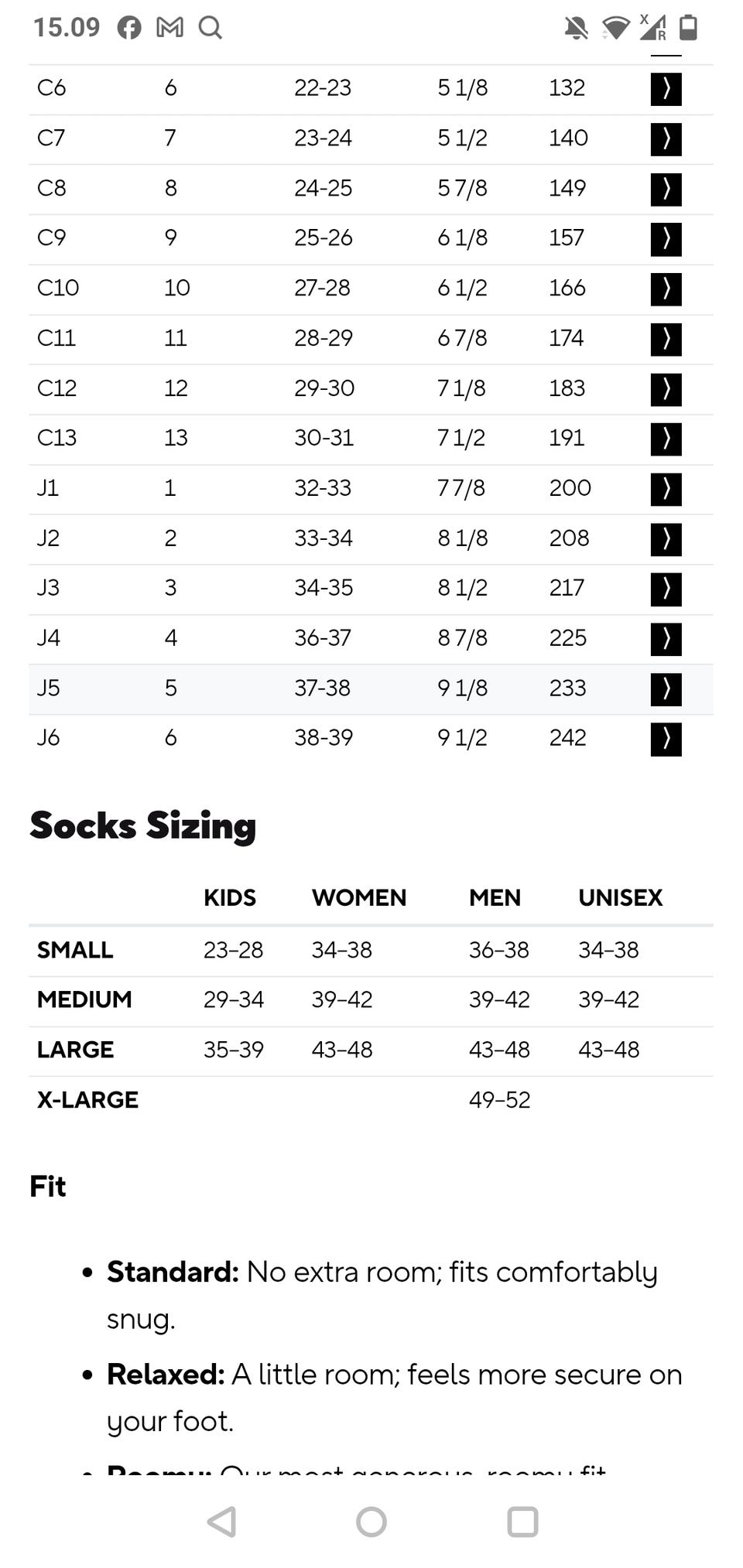Tap the Android home circle button
Viewport: 743px width, 1568px height.
click(x=371, y=1521)
